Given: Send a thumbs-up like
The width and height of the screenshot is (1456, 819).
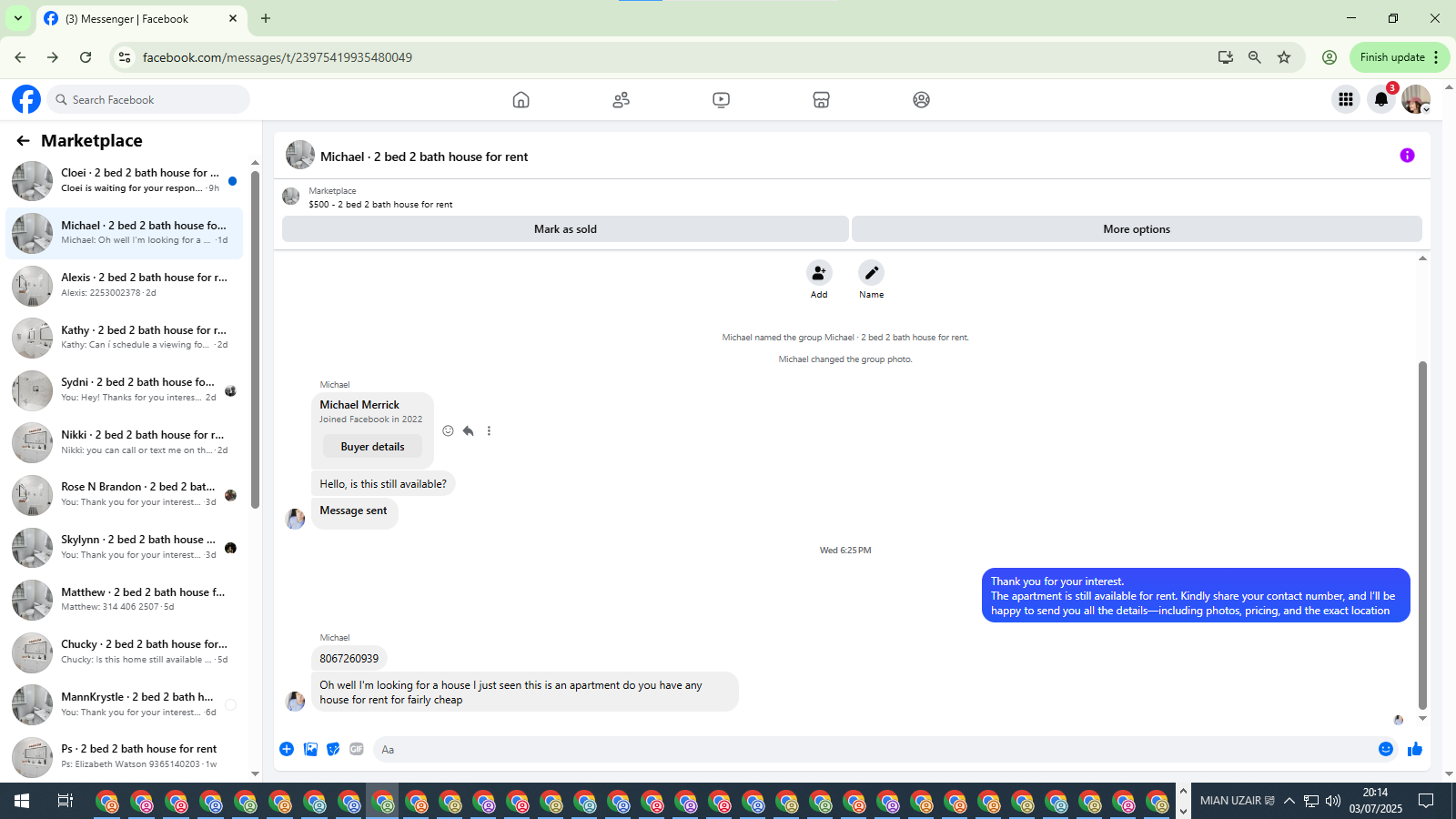Looking at the screenshot, I should click(1415, 749).
